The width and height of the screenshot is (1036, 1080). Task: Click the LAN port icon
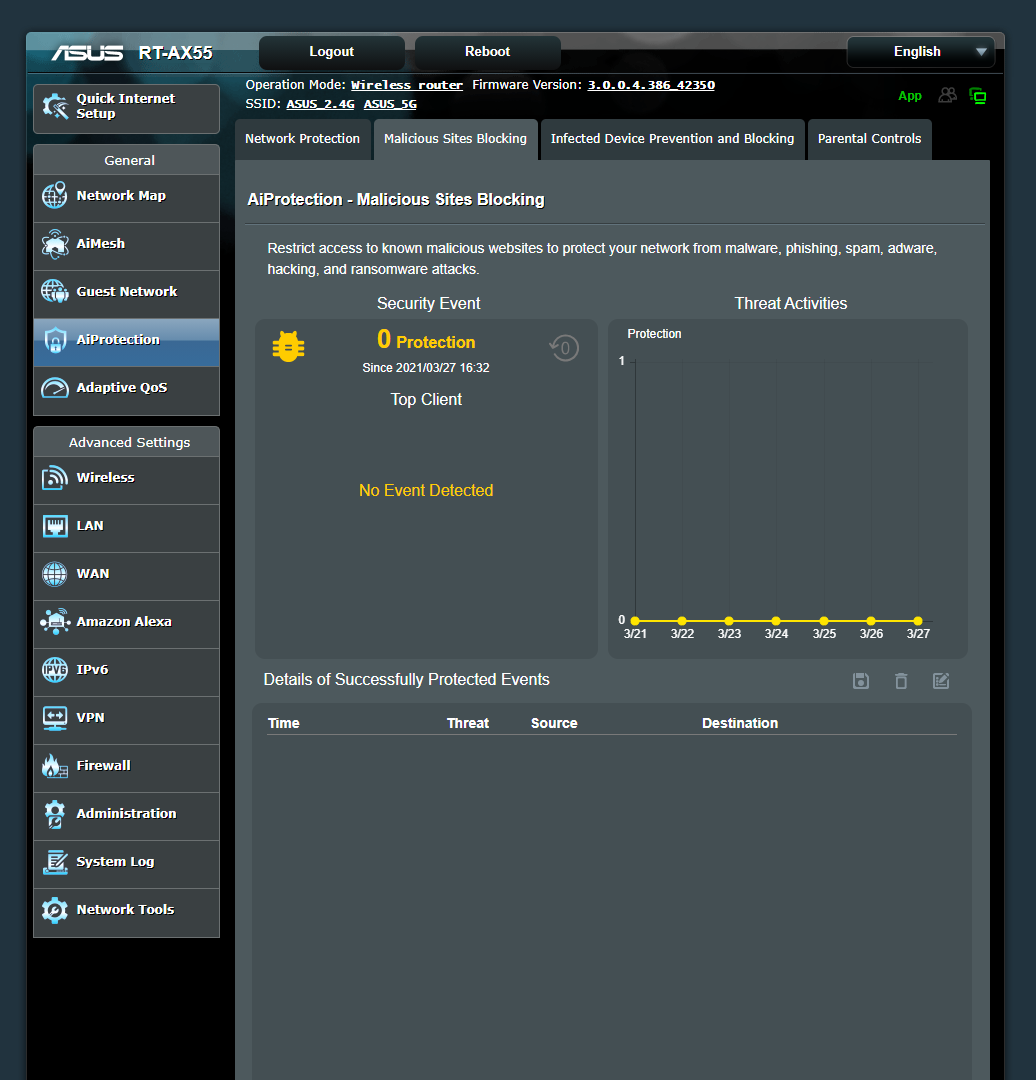tap(54, 526)
